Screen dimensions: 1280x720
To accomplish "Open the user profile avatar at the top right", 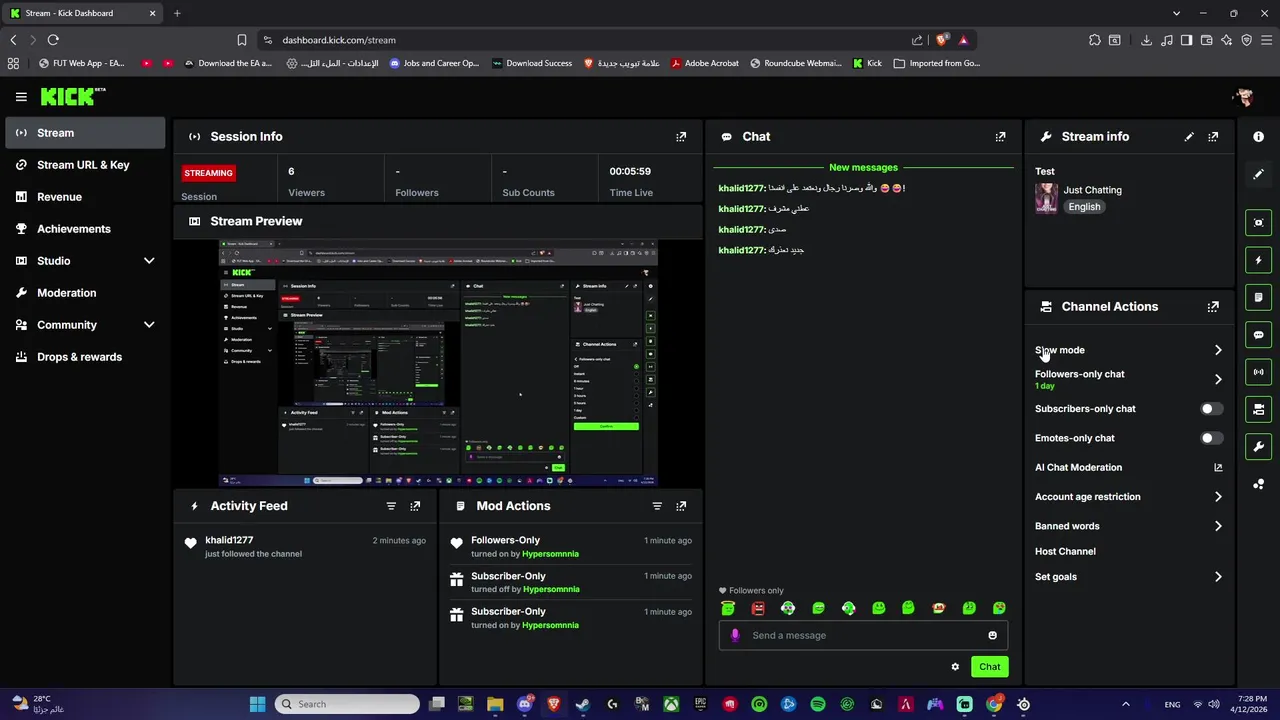I will click(1244, 97).
